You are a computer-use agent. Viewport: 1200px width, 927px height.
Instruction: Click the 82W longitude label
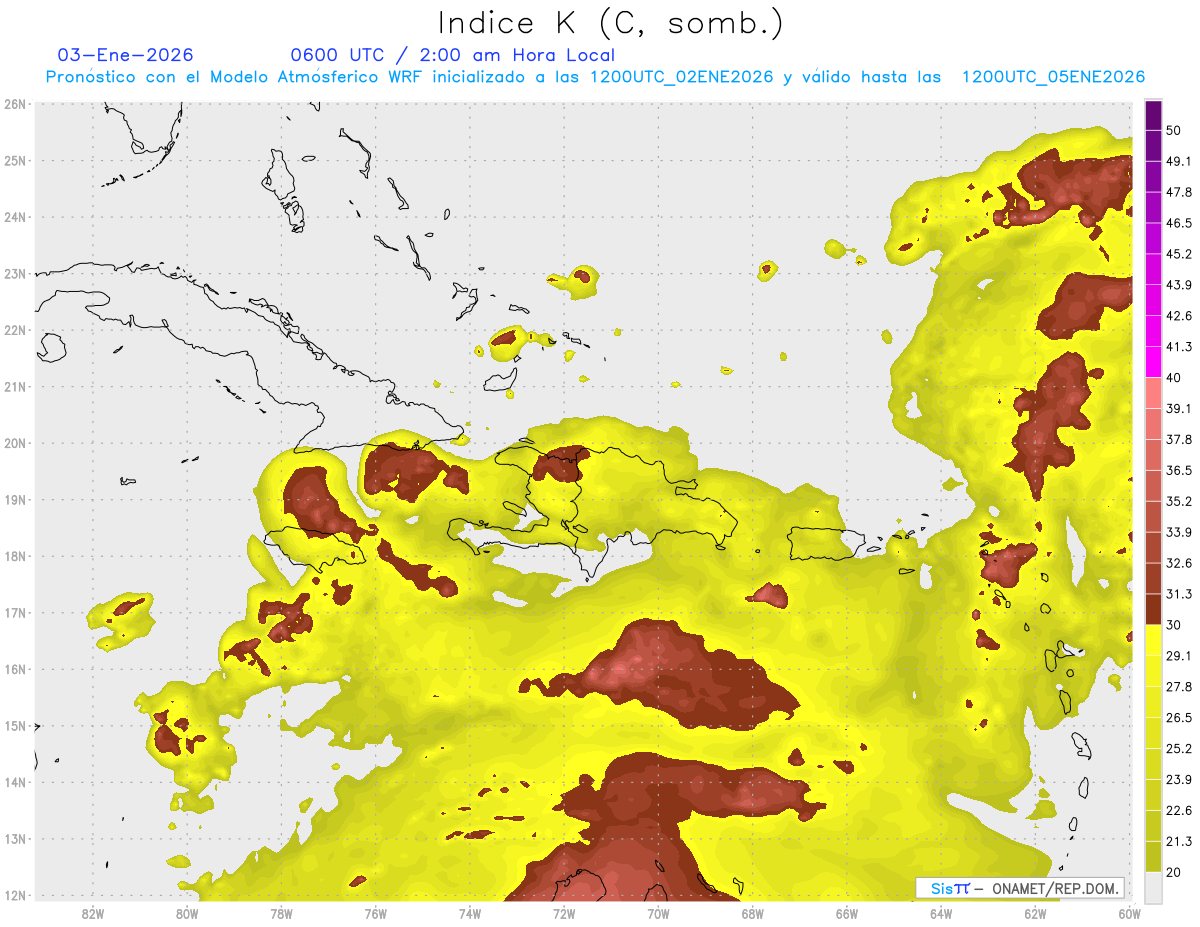coord(92,913)
